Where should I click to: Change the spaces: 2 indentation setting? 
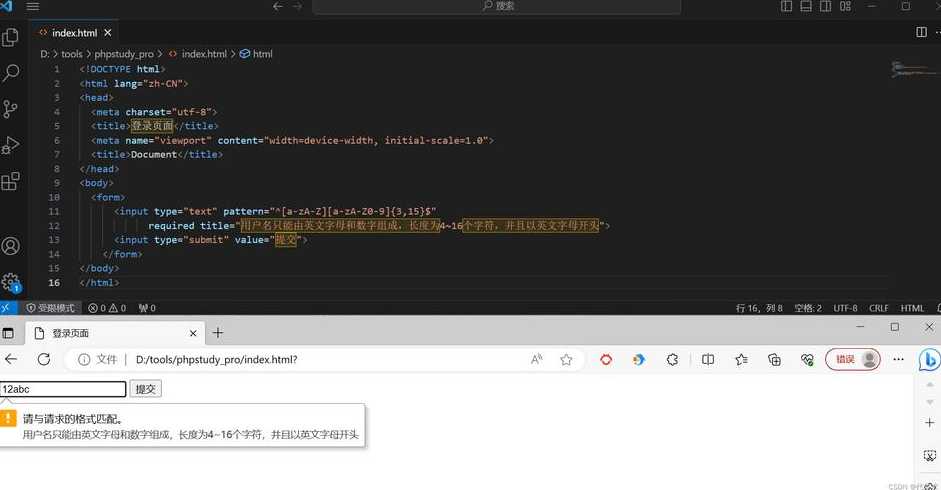point(808,308)
